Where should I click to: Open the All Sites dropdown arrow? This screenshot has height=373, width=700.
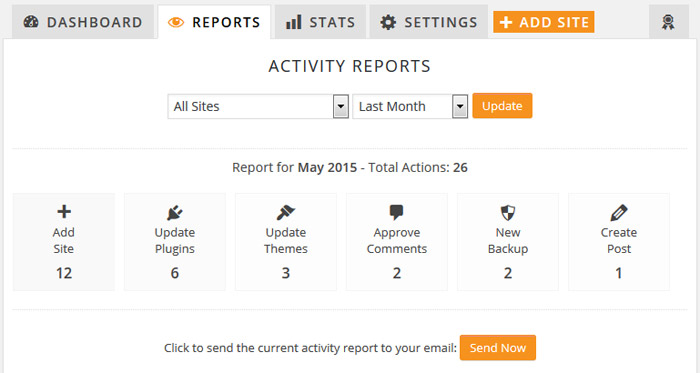(x=341, y=106)
